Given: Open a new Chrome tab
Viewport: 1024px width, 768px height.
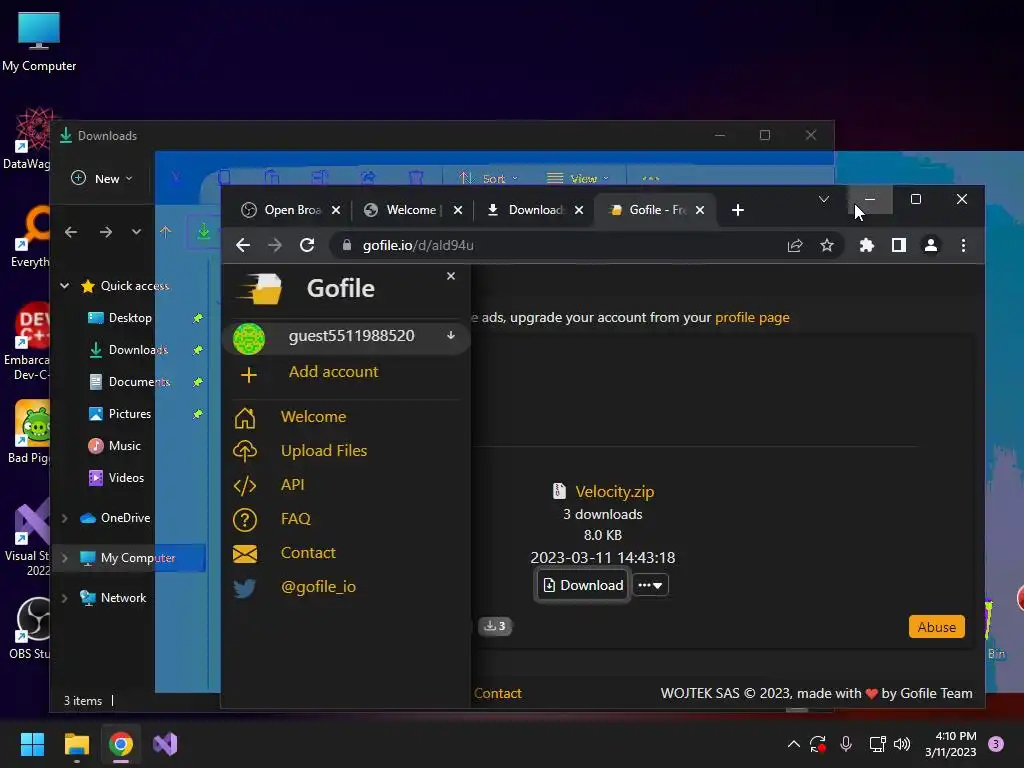Looking at the screenshot, I should (x=738, y=210).
